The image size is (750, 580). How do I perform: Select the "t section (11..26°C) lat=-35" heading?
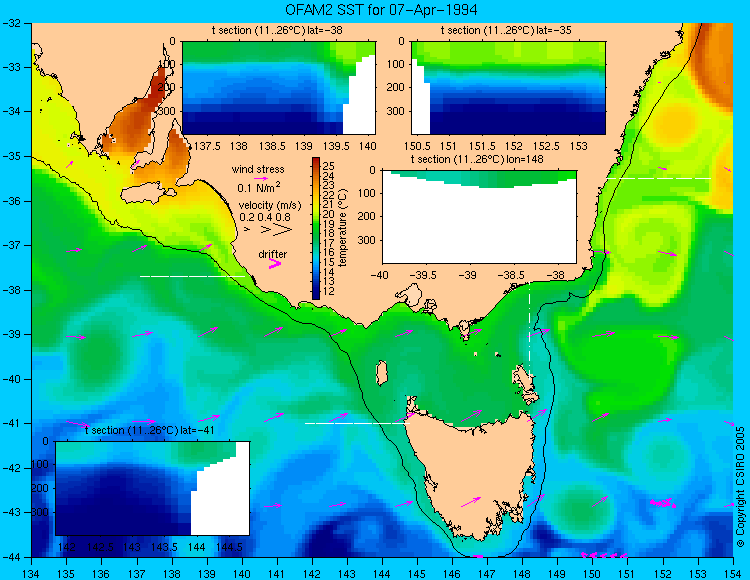coord(506,30)
